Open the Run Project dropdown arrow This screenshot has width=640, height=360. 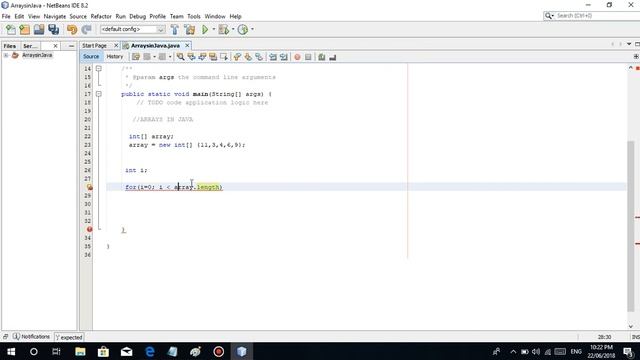tap(213, 29)
